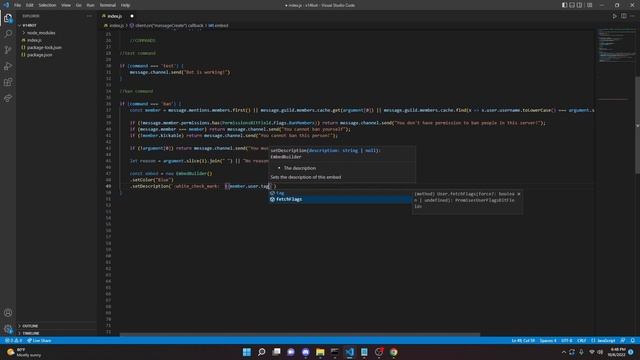Open the File menu
Viewport: 640px width, 360px height.
17,5
